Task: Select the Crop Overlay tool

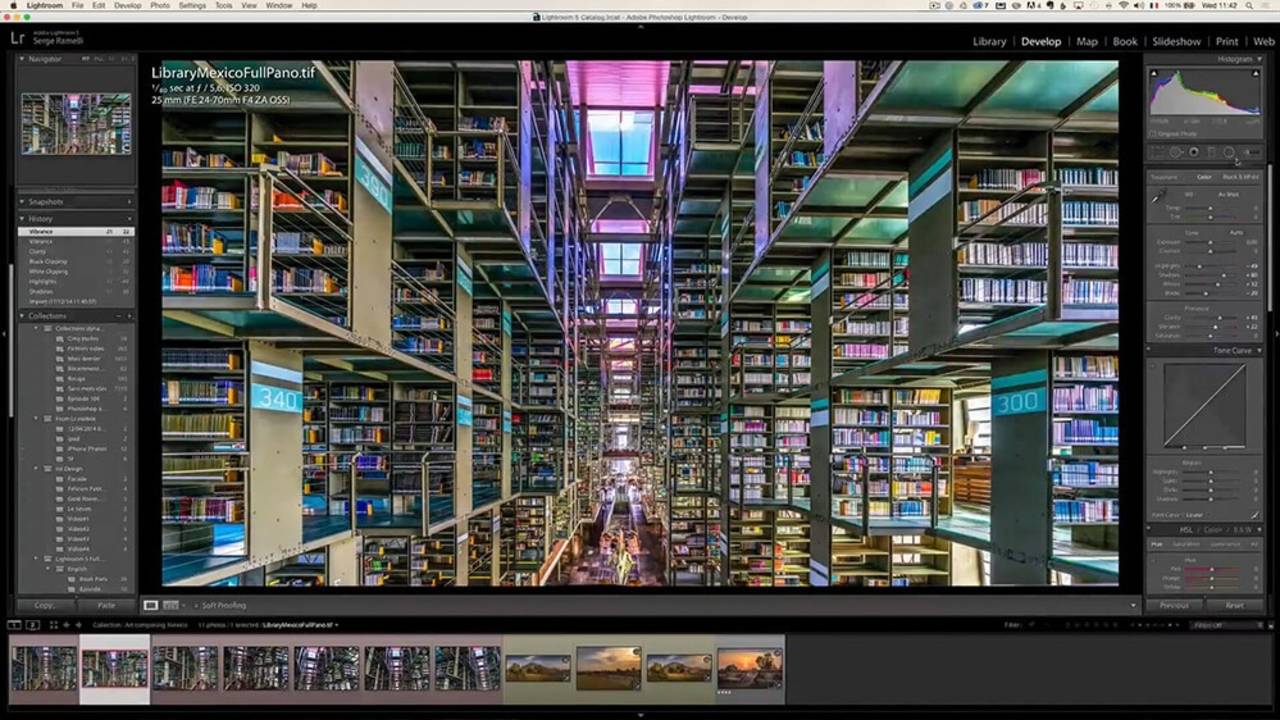Action: pyautogui.click(x=1158, y=152)
